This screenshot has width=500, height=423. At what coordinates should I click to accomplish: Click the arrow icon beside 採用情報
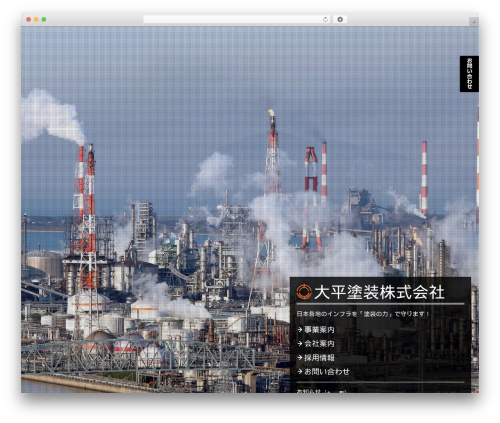coord(300,358)
